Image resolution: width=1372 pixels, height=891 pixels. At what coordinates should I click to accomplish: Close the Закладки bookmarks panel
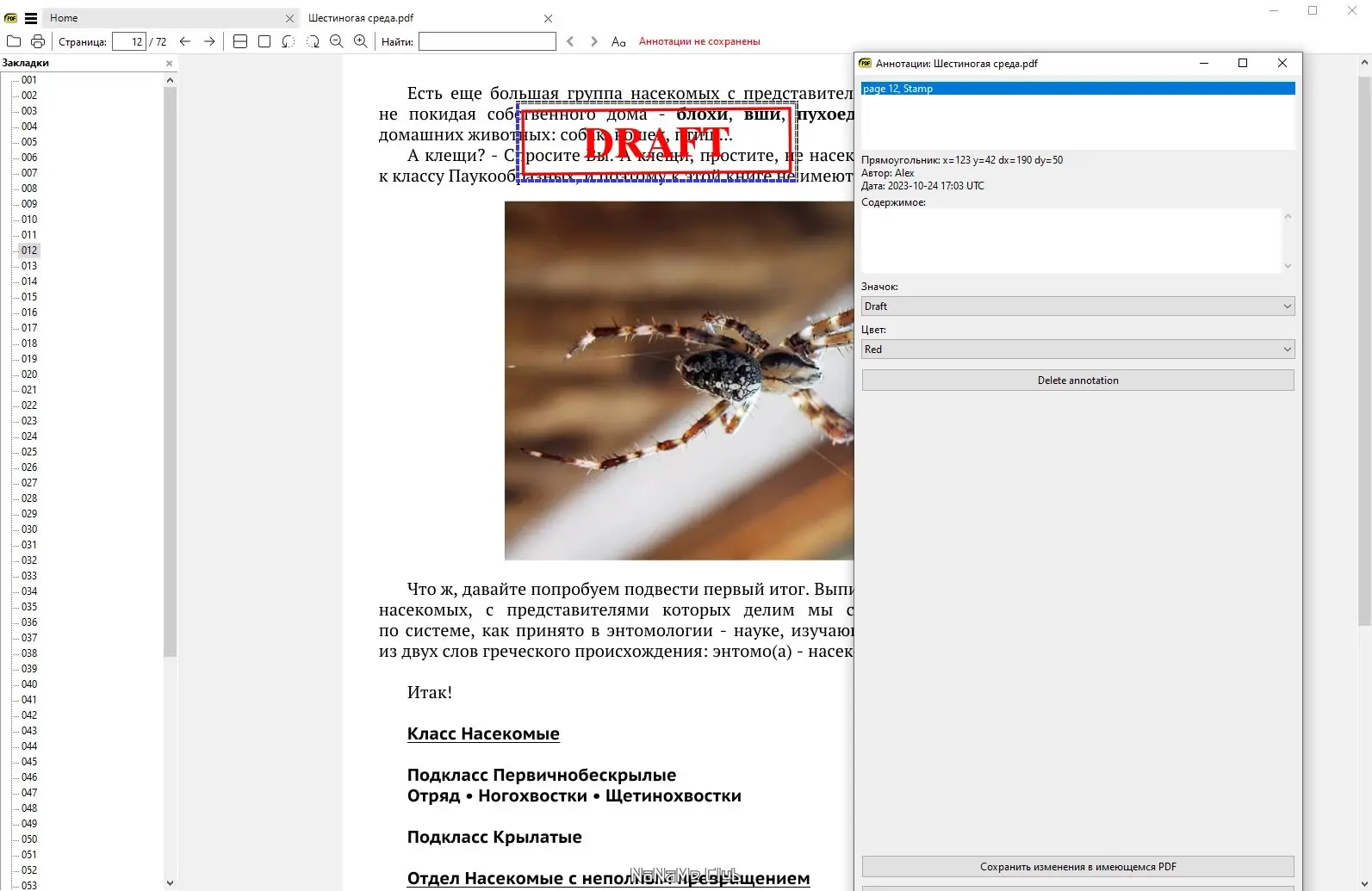point(169,63)
